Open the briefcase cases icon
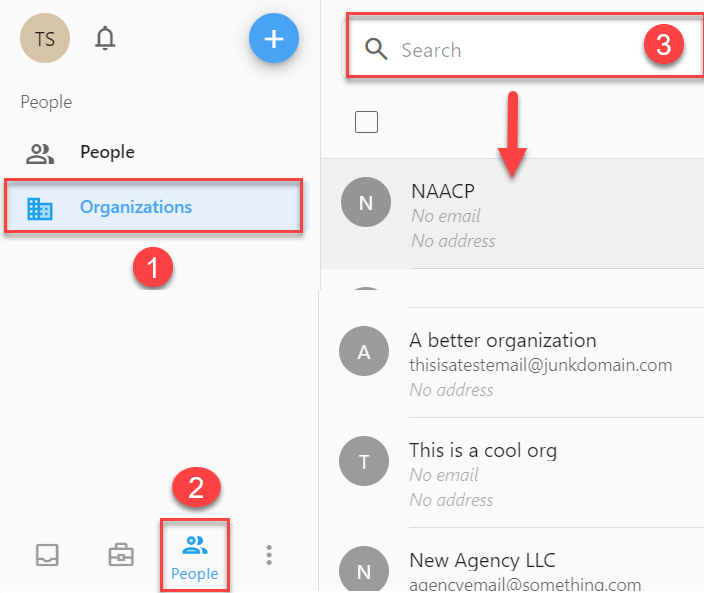The width and height of the screenshot is (704, 593). [121, 555]
